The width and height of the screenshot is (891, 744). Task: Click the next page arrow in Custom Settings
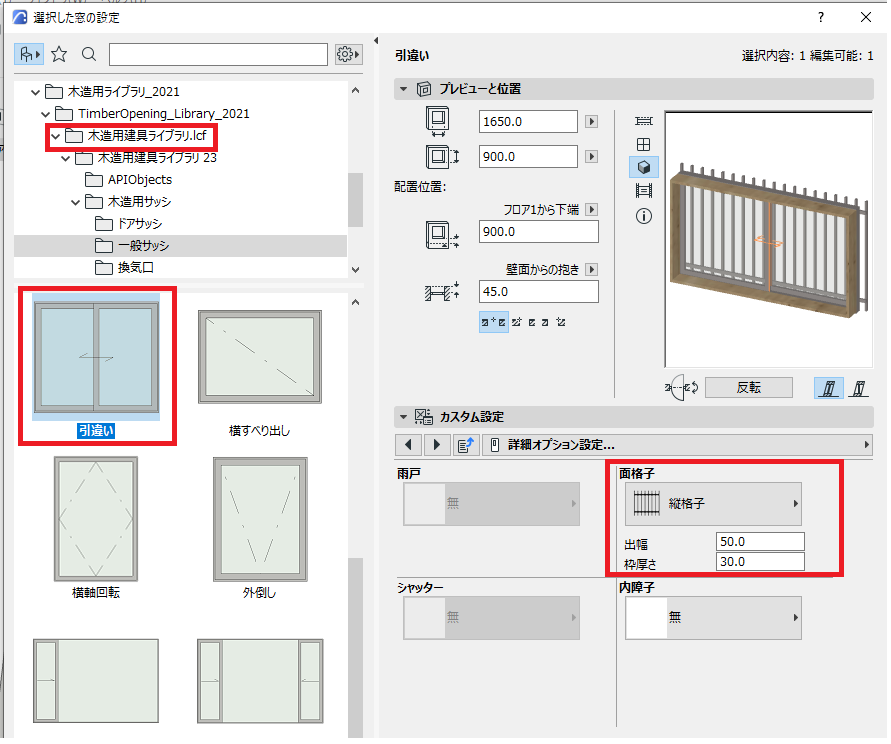pyautogui.click(x=436, y=444)
